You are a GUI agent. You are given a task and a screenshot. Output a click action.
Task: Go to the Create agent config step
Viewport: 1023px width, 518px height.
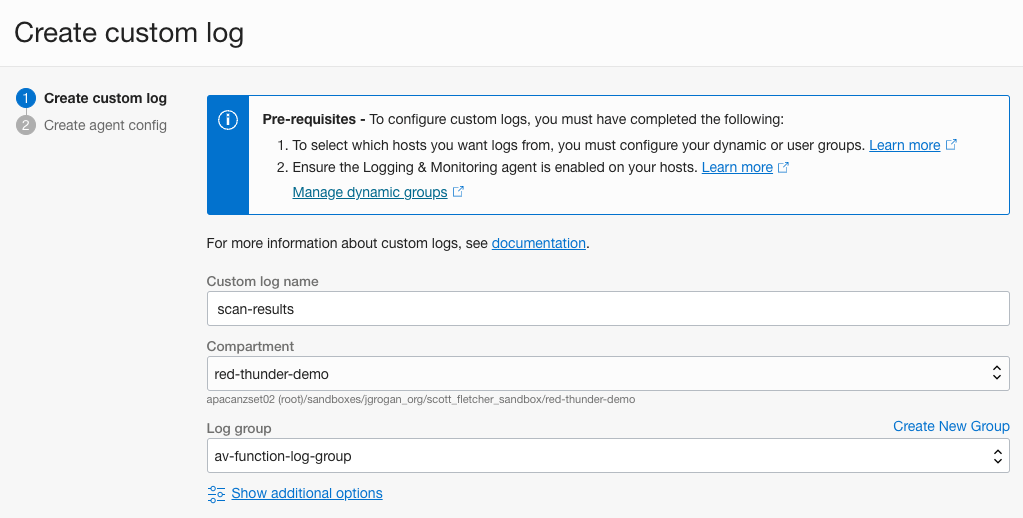pos(105,125)
